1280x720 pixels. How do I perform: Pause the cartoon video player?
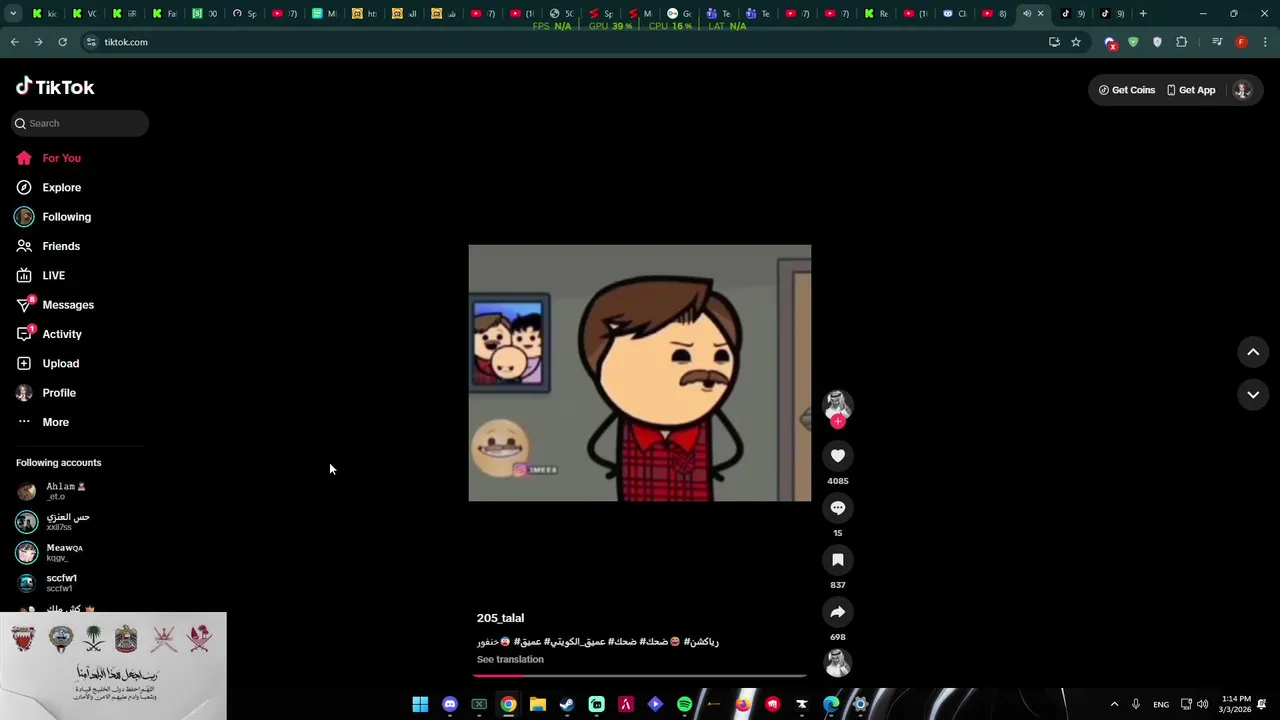click(x=640, y=373)
